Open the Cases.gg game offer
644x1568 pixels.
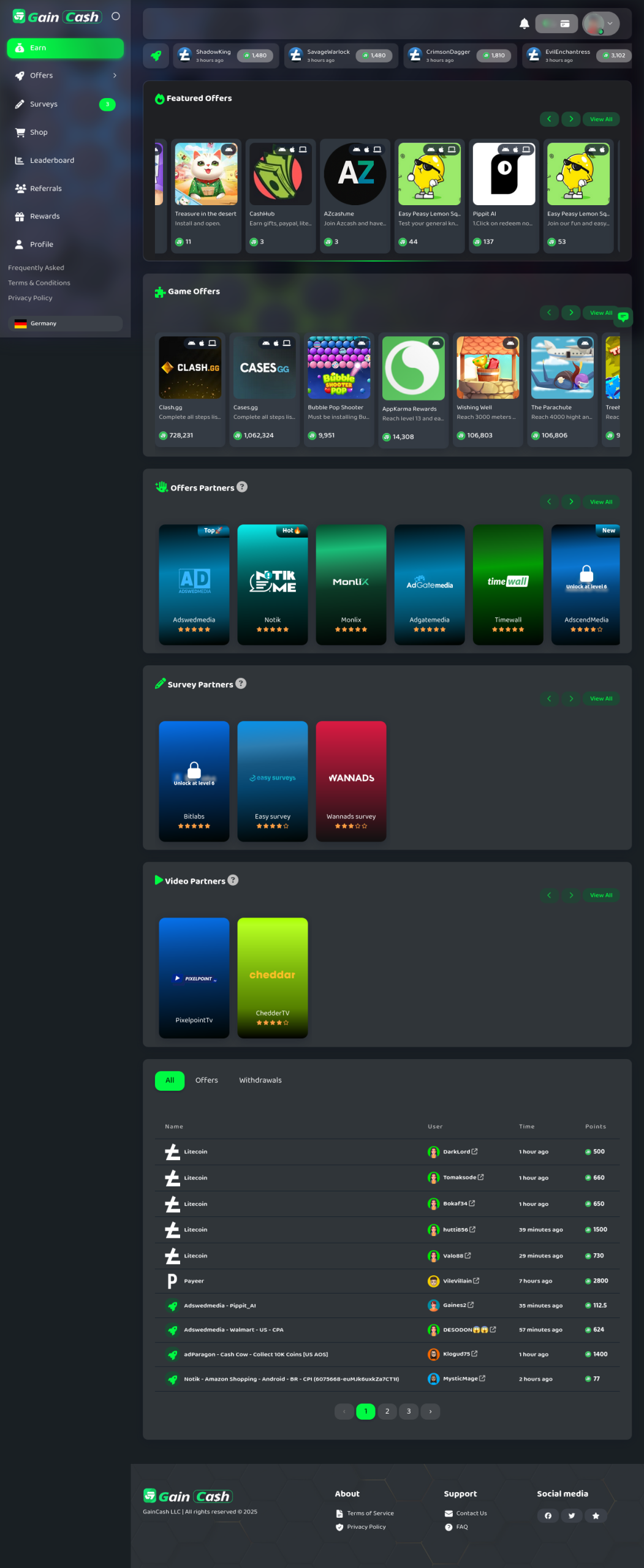click(265, 390)
